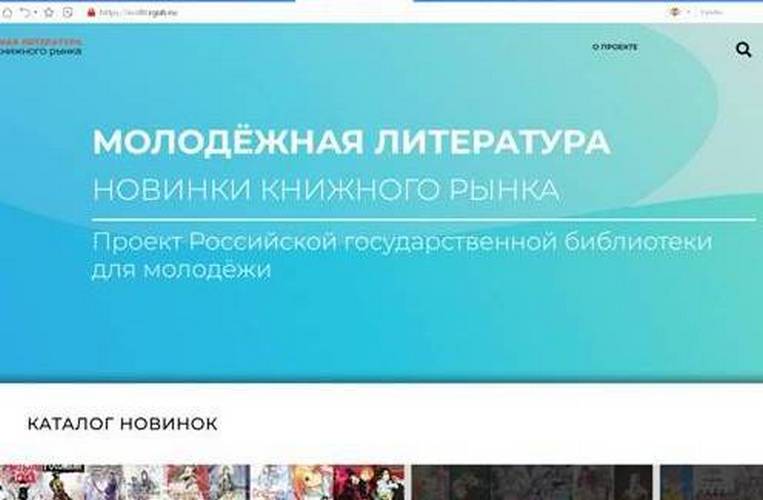Click the 'МОЛОДЁЖНАЯ ЛИТЕРАТУРА' heading
Viewport: 763px width, 500px height.
point(351,142)
